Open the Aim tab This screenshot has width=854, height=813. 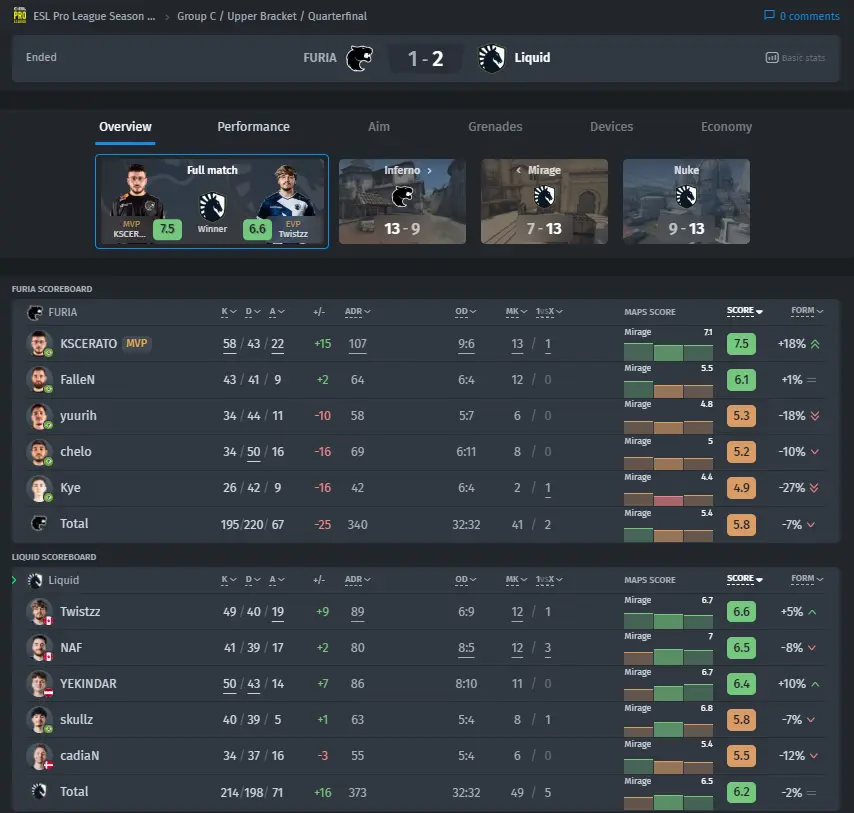(x=379, y=127)
